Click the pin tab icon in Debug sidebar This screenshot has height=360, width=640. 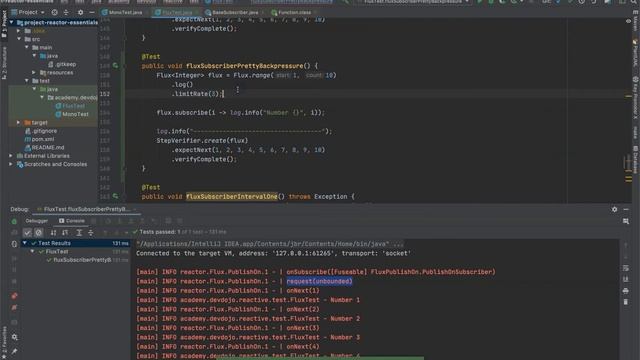pyautogui.click(x=14, y=351)
